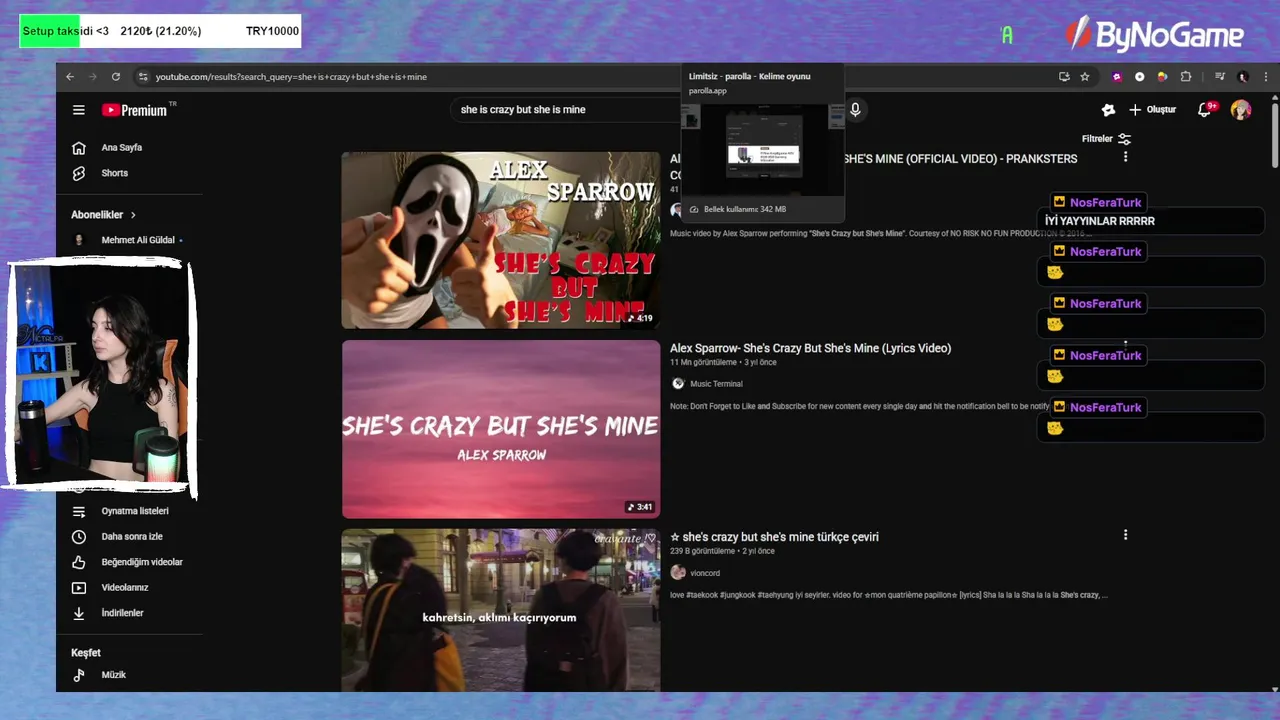Viewport: 1280px width, 720px height.
Task: Open more options for türkçe çeviri result
Action: point(1125,535)
